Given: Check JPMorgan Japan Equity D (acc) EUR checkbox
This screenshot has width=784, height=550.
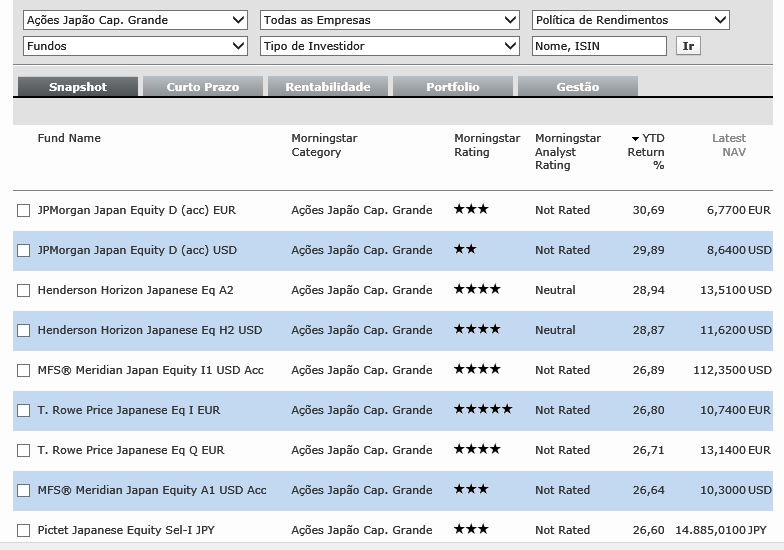Looking at the screenshot, I should (24, 210).
